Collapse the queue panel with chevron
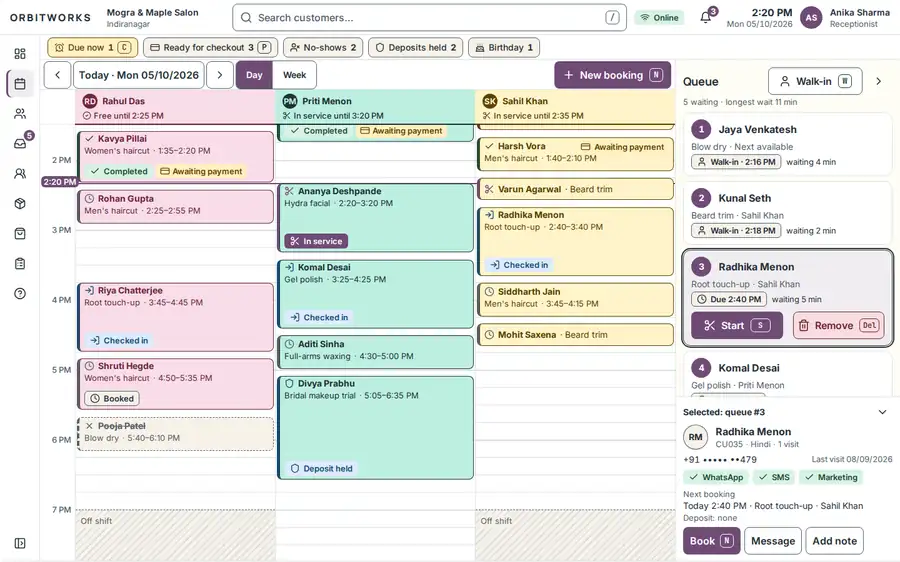This screenshot has height=562, width=900. coord(878,82)
